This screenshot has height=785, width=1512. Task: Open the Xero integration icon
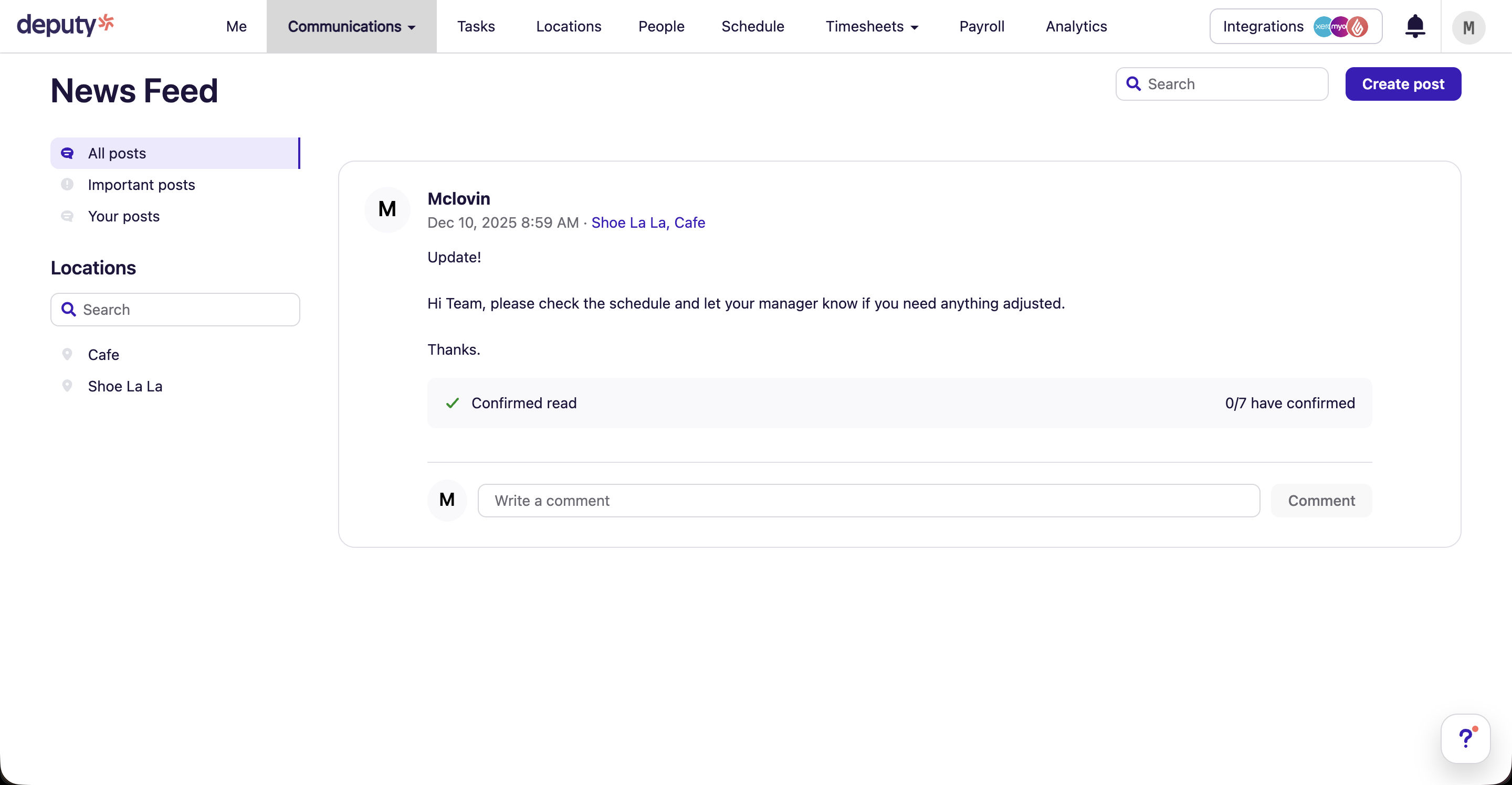pyautogui.click(x=1324, y=26)
